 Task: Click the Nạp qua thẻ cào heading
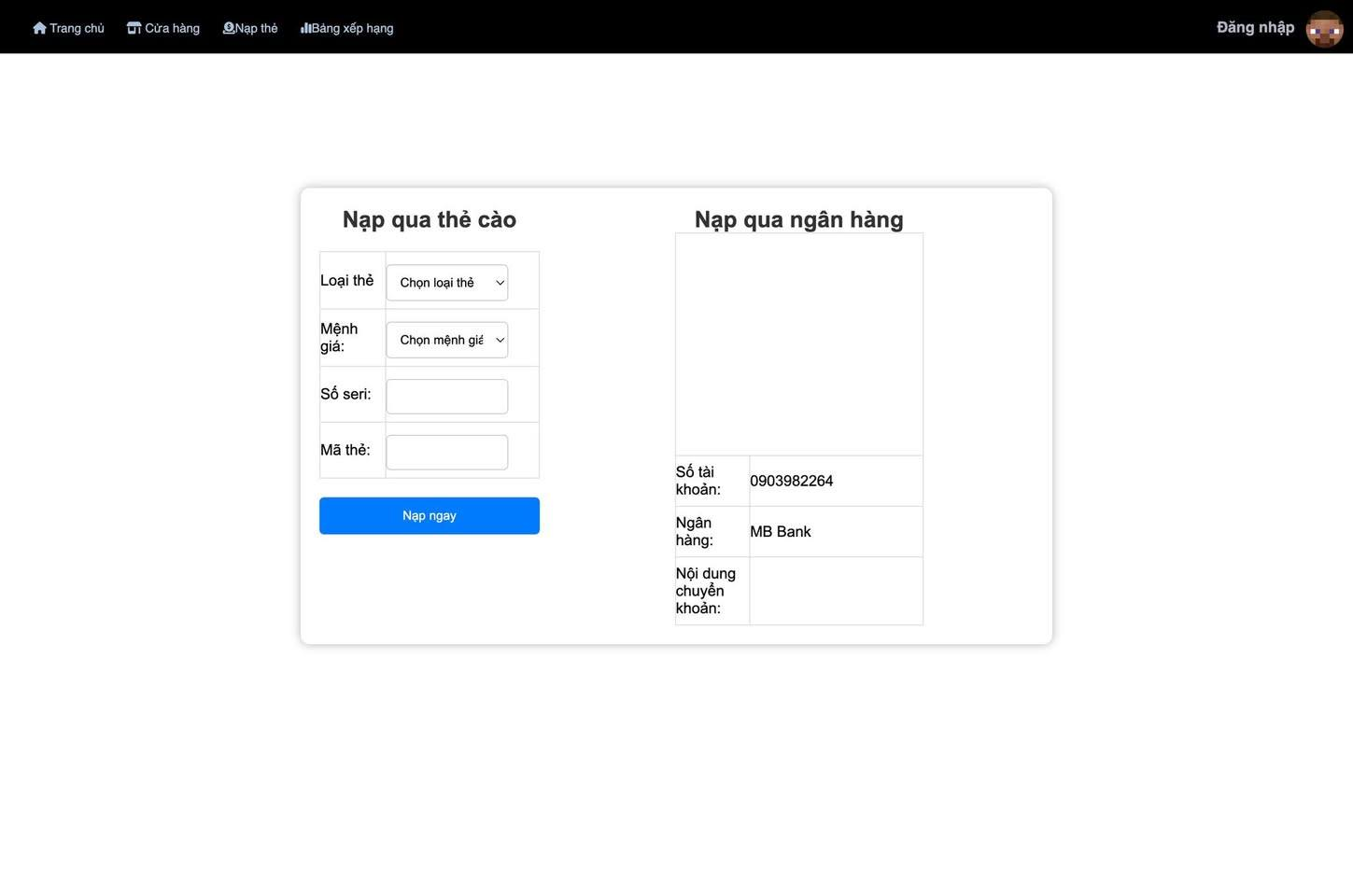[x=430, y=219]
